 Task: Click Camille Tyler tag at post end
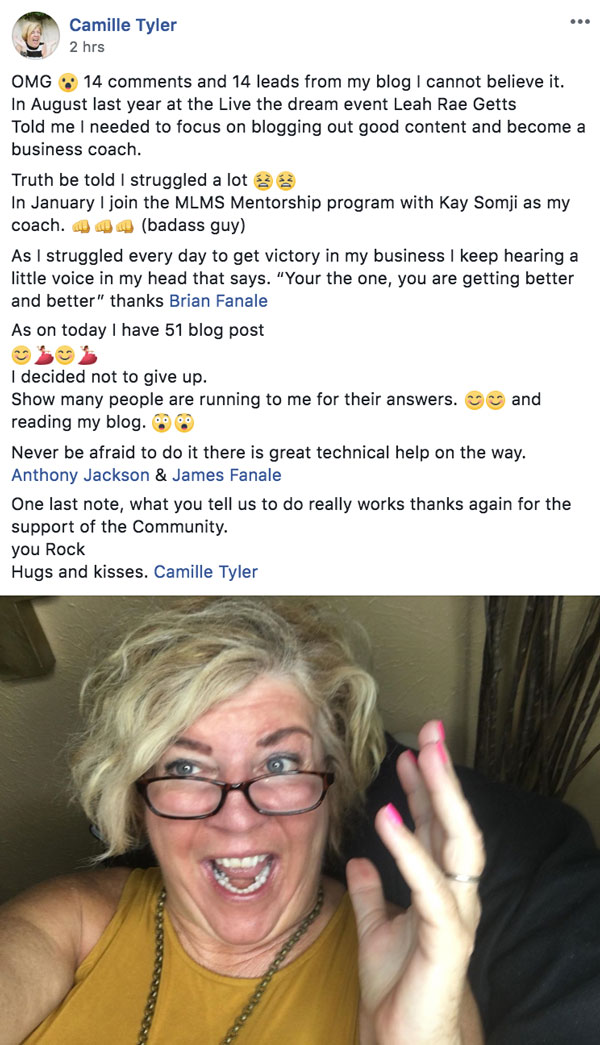pyautogui.click(x=206, y=572)
